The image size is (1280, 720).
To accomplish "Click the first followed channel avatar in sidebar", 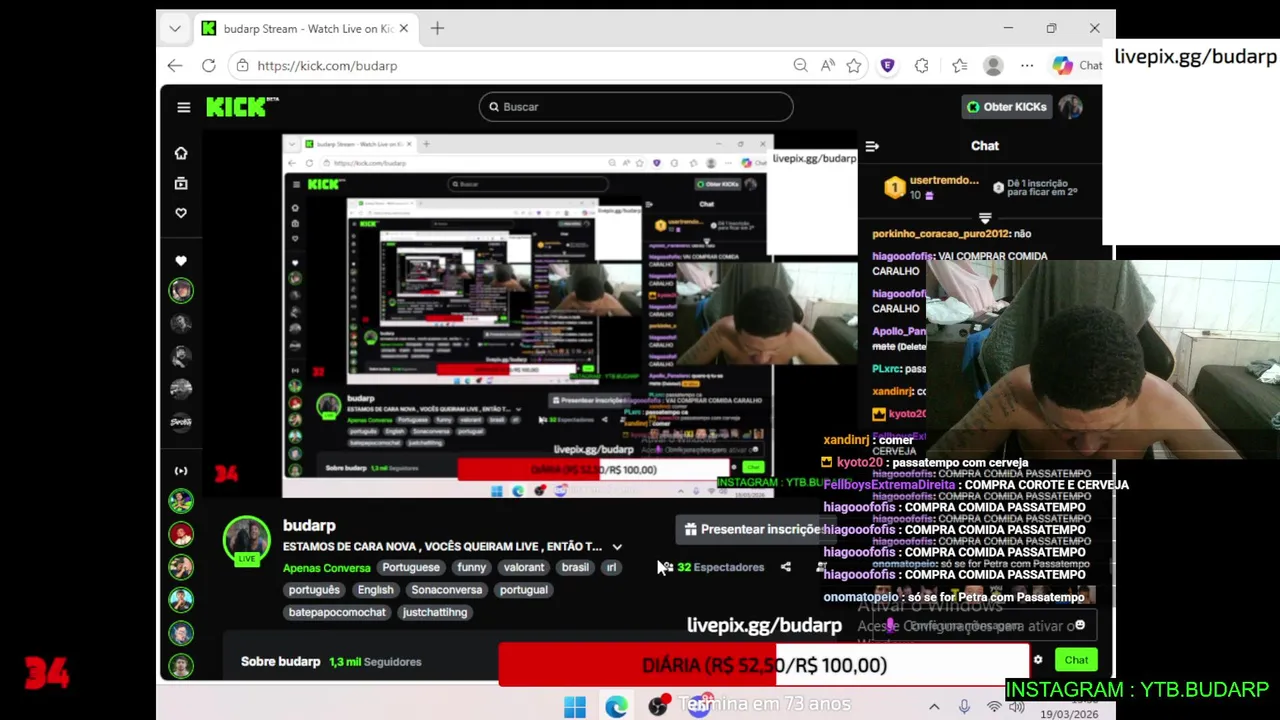I will pyautogui.click(x=181, y=291).
